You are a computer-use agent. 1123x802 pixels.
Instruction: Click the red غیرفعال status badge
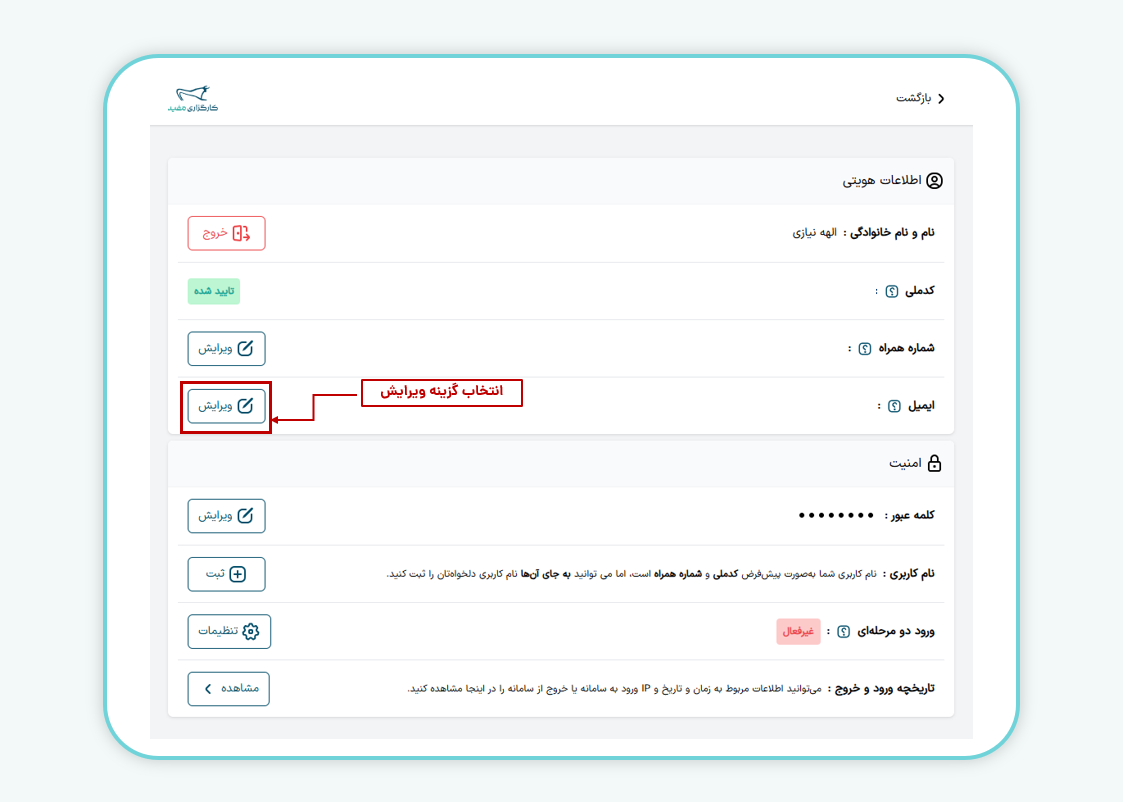click(798, 631)
